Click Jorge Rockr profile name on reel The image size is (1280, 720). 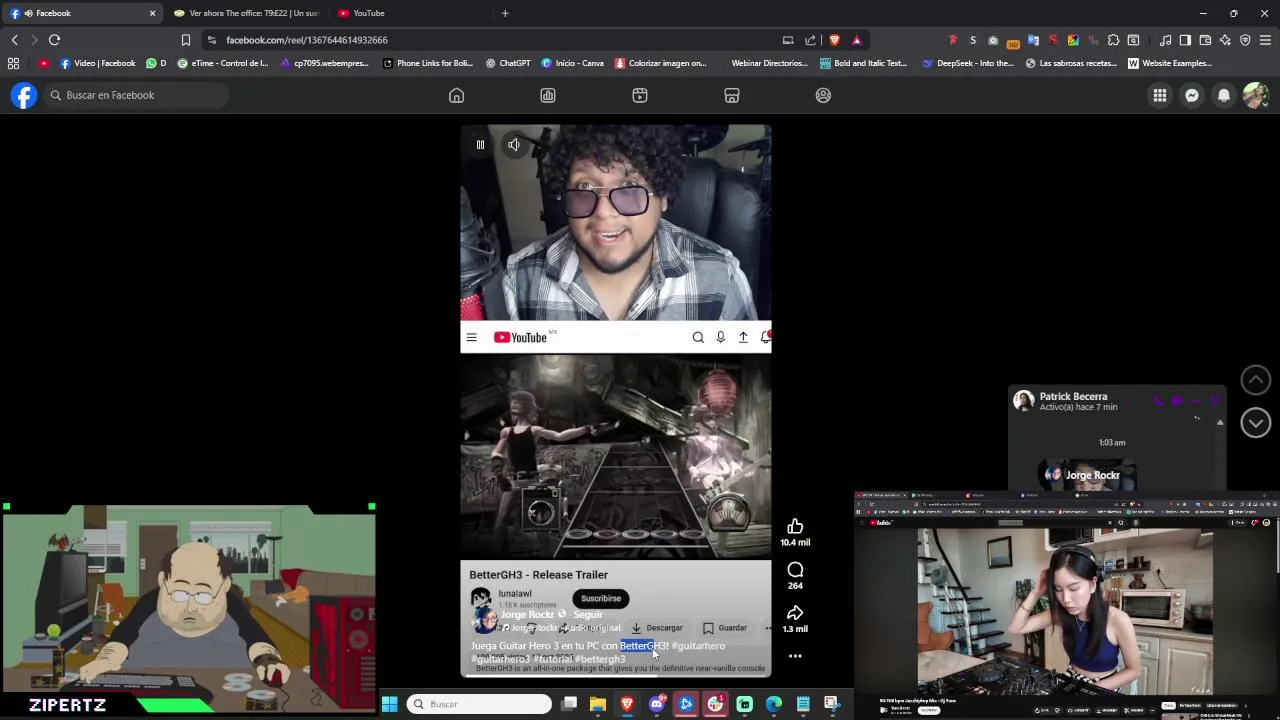[527, 615]
